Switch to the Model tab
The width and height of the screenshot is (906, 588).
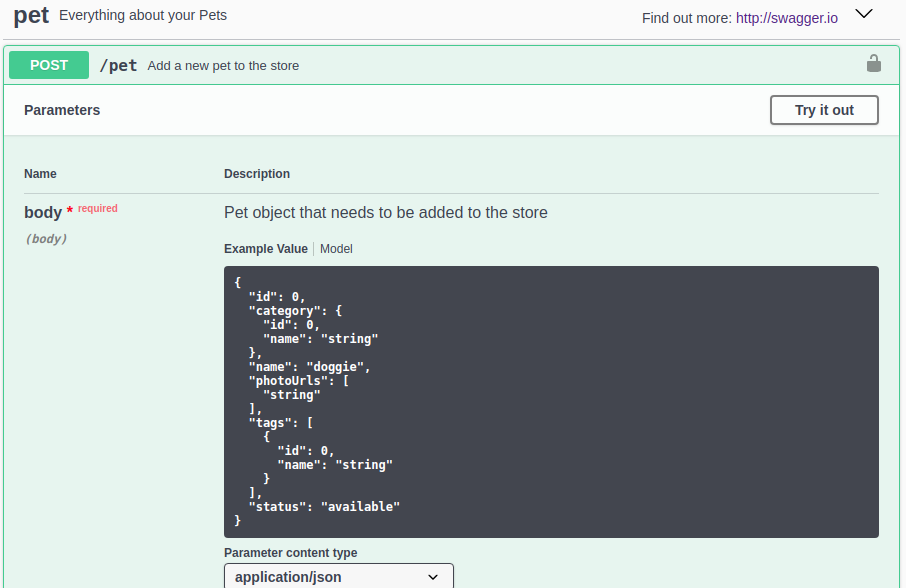pos(336,249)
